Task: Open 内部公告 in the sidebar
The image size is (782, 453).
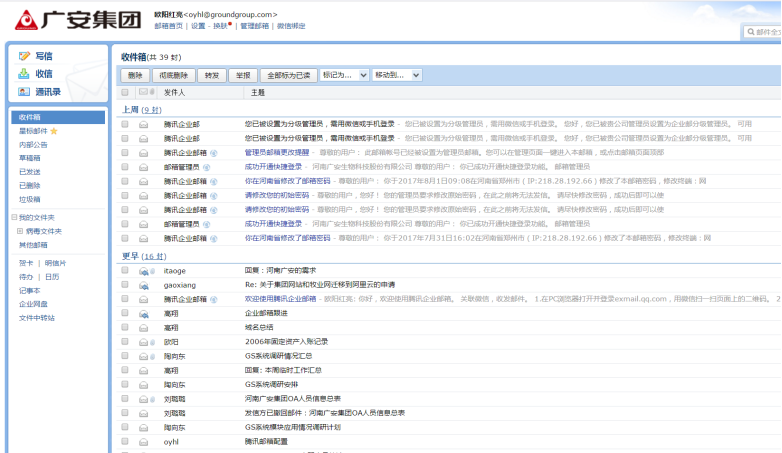Action: 33,145
